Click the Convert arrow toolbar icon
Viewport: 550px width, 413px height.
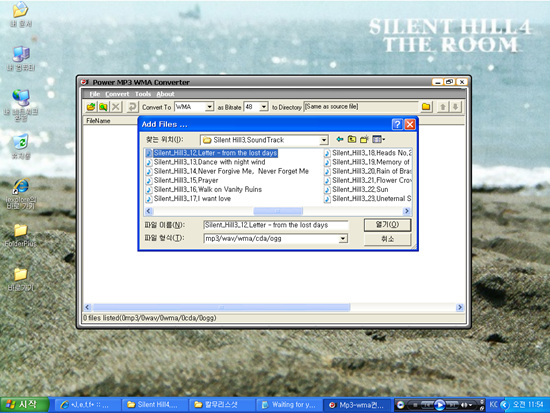pyautogui.click(x=132, y=107)
